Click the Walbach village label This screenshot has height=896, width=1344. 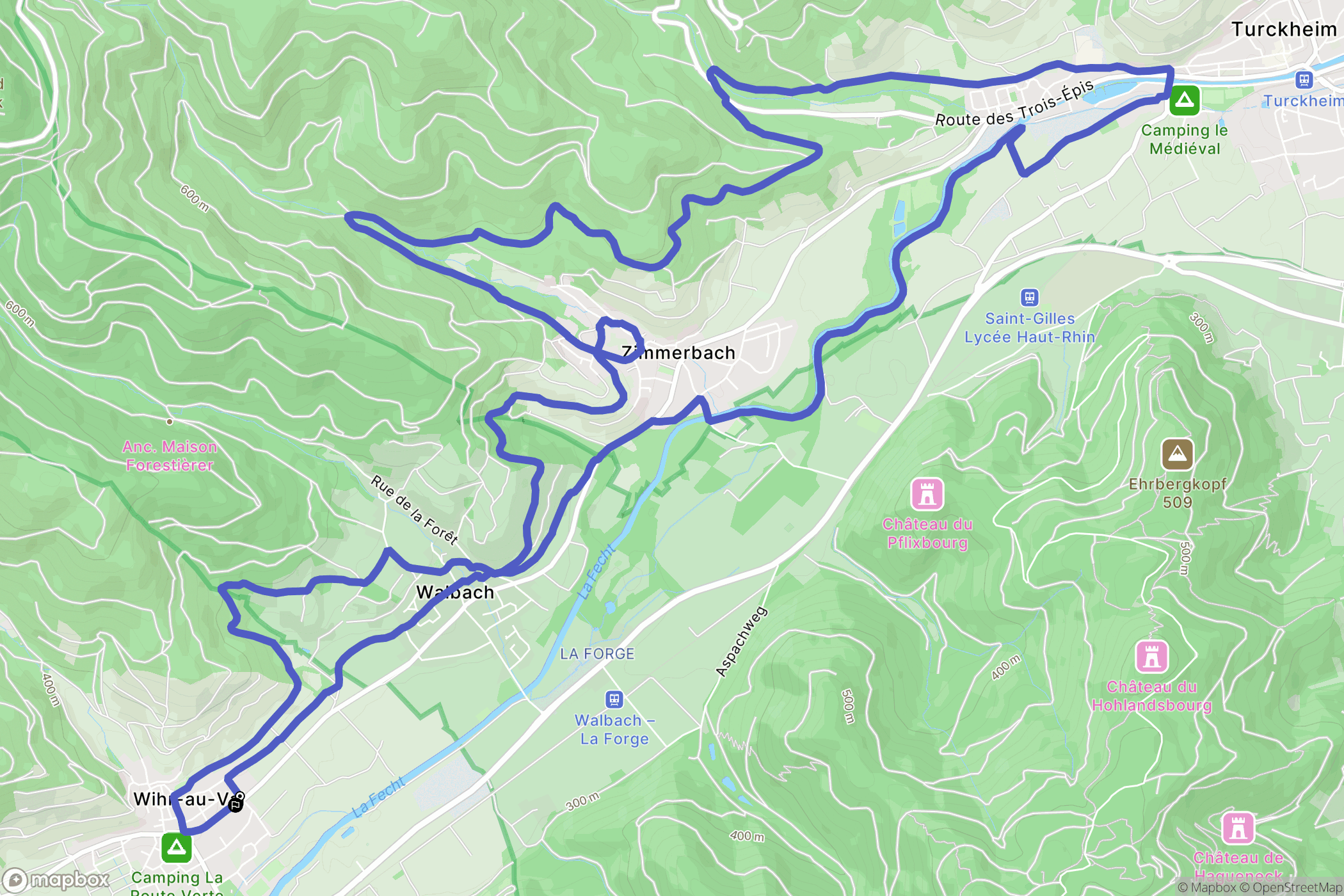pyautogui.click(x=455, y=592)
